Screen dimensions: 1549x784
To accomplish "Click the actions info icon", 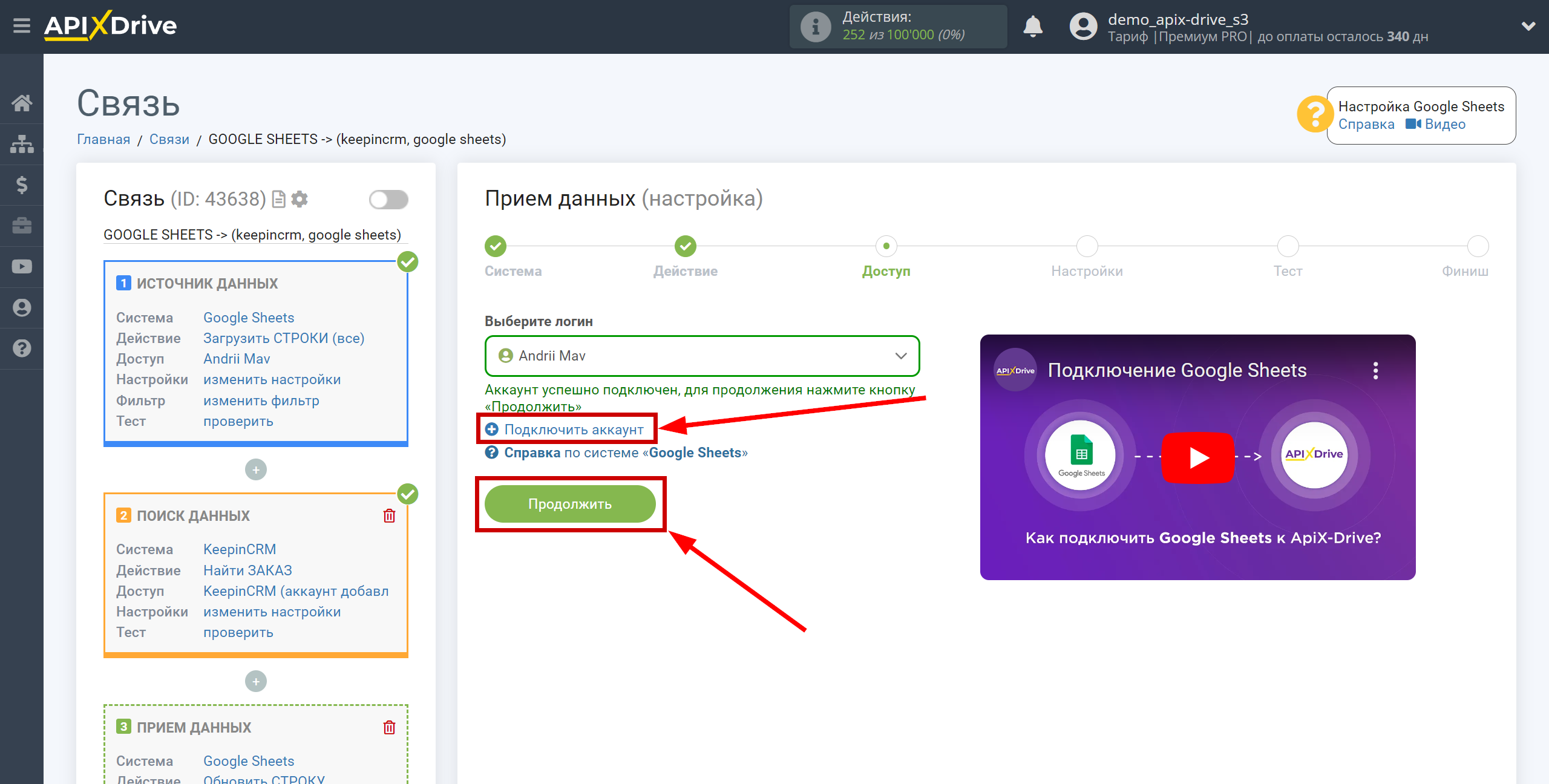I will click(815, 27).
